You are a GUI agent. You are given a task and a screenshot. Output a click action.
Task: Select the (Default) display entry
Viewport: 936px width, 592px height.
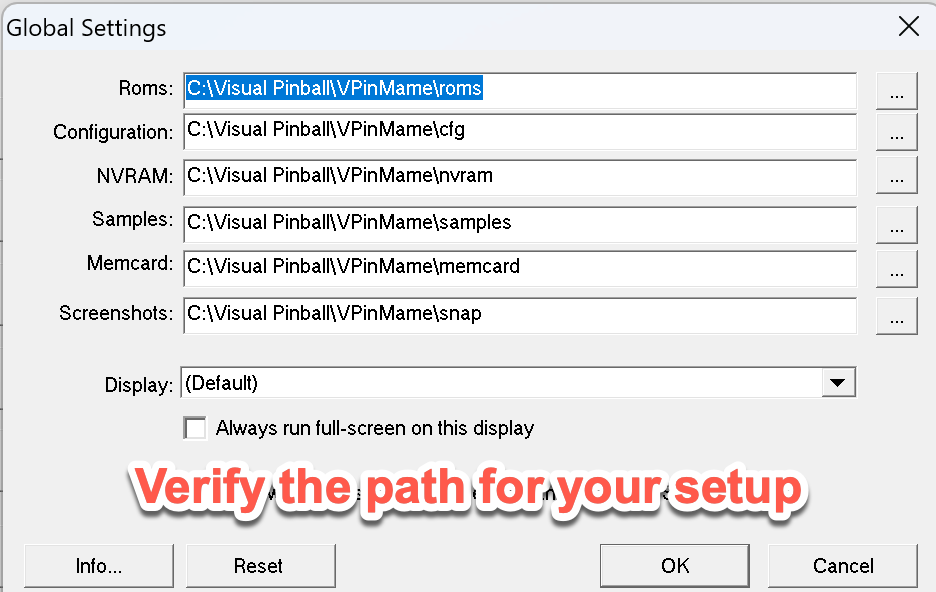(400, 382)
